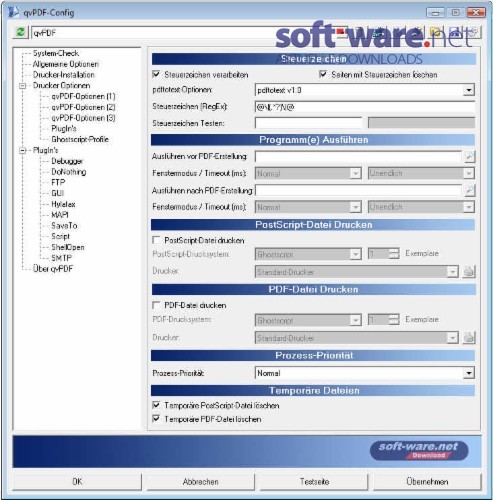Viewport: 493px width, 500px height.
Task: Open Drucker dropdown in PostScript-Datei Drucken section
Action: tap(452, 272)
